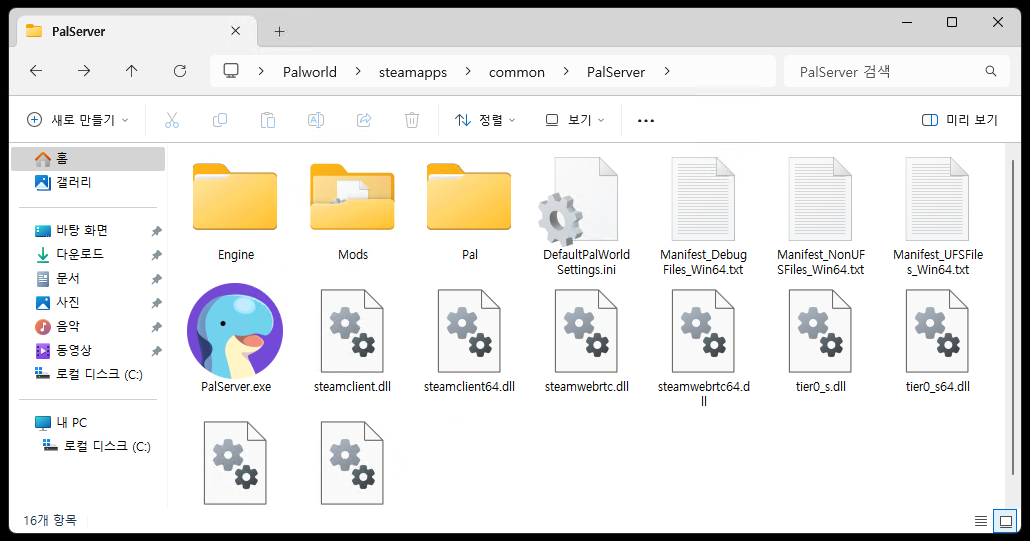The height and width of the screenshot is (541, 1030).
Task: Select steamclient.dll file
Action: 352,341
